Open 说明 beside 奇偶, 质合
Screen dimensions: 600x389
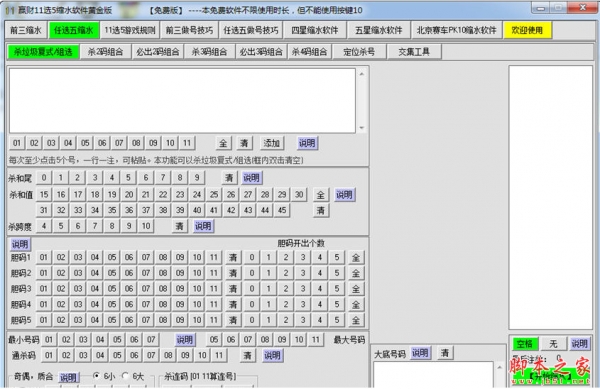click(68, 378)
